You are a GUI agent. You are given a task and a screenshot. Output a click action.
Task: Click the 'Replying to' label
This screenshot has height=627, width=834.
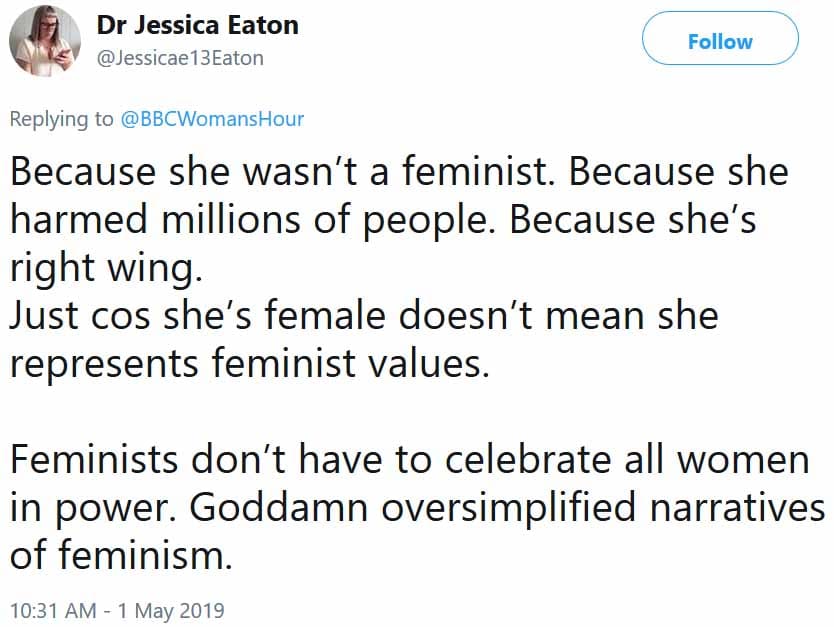point(62,119)
